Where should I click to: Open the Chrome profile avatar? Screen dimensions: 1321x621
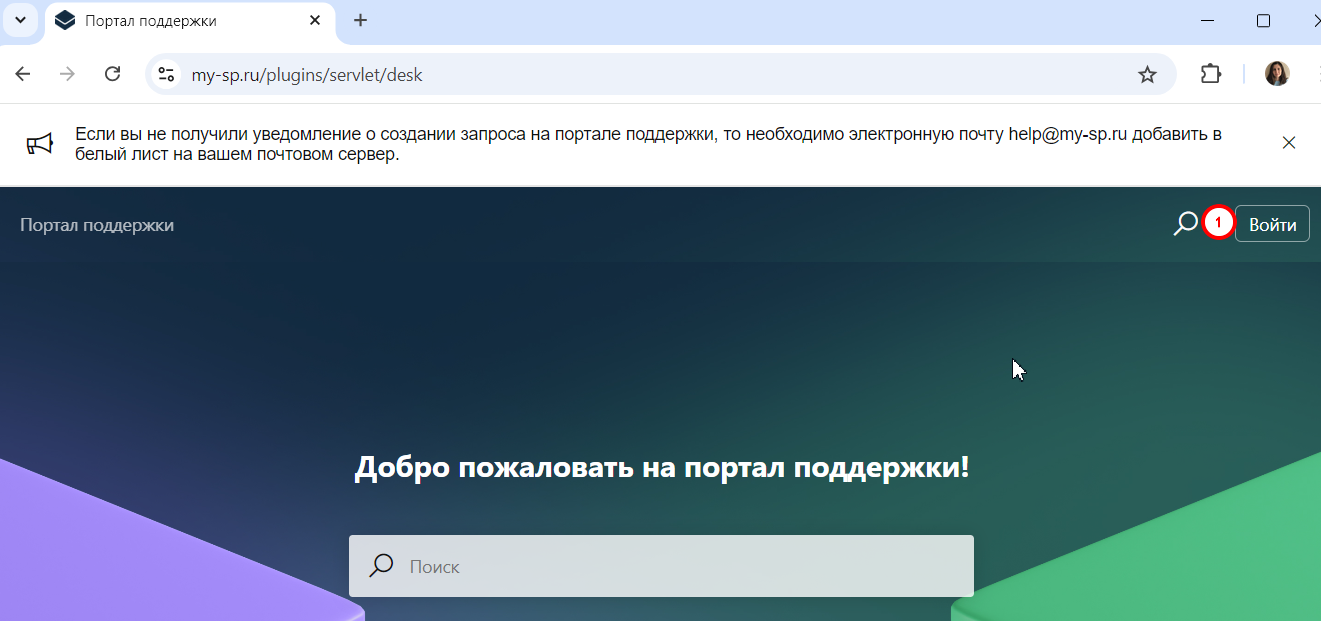1277,74
